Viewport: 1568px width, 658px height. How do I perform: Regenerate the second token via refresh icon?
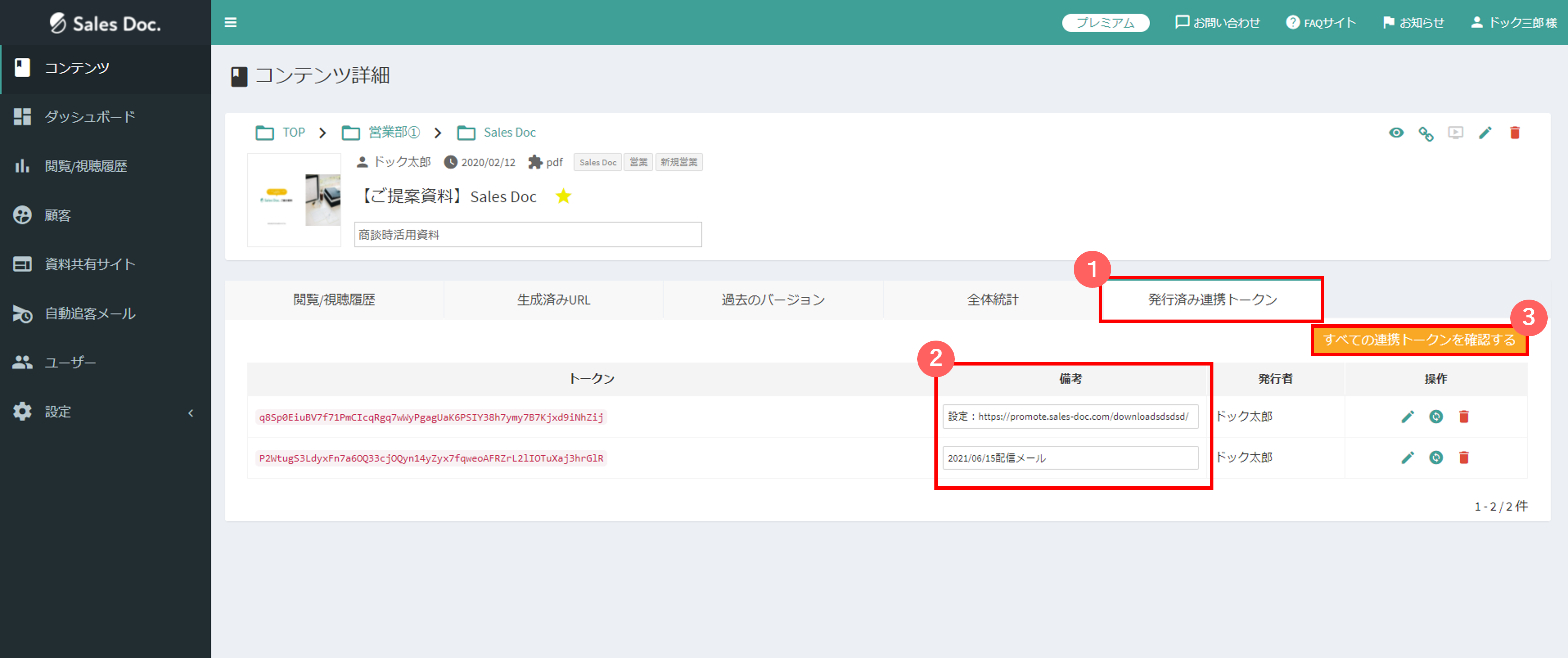1436,457
